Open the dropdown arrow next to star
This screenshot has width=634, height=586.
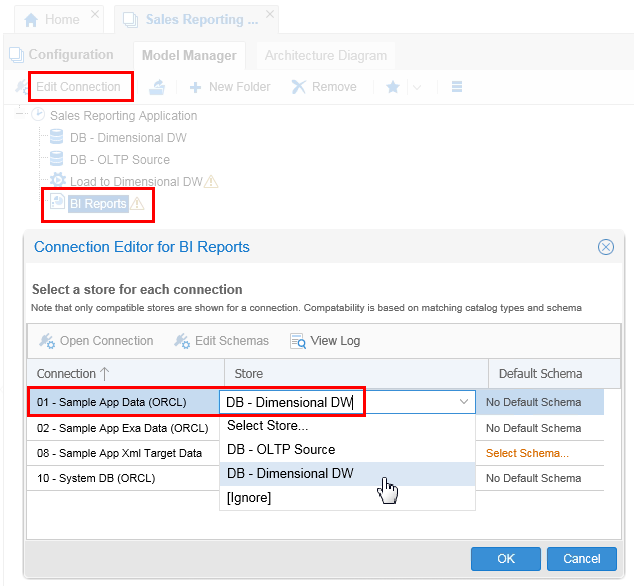(x=417, y=87)
